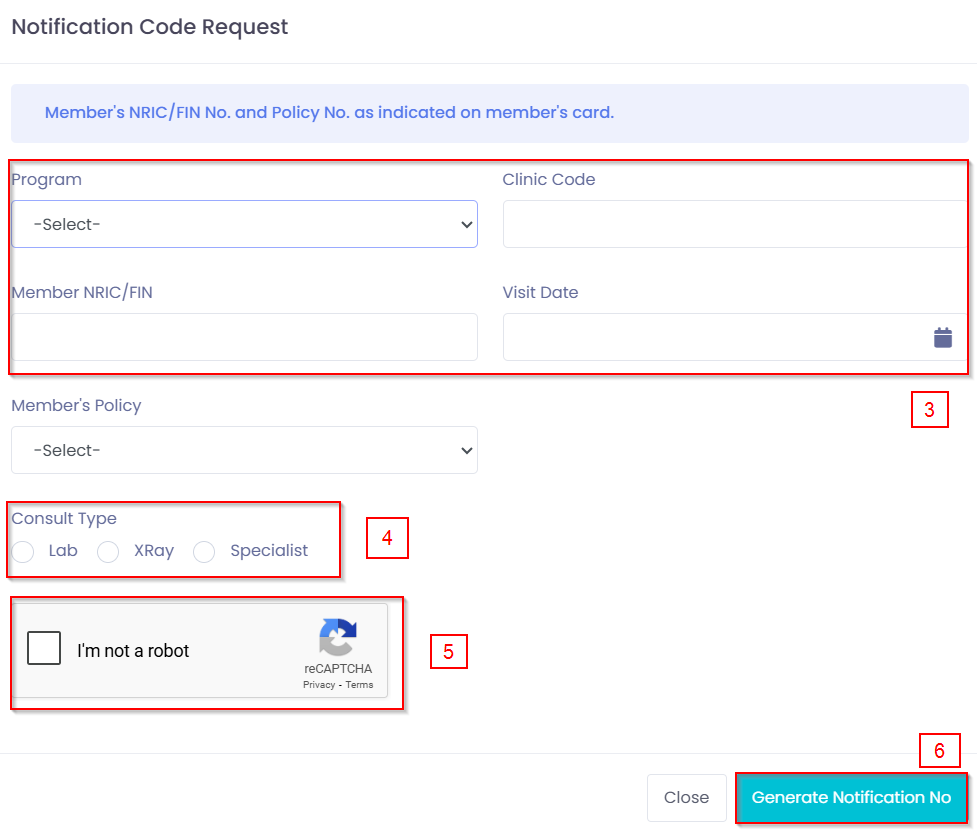The height and width of the screenshot is (832, 977).
Task: Click the Member NRIC/FIN input field
Action: 244,337
